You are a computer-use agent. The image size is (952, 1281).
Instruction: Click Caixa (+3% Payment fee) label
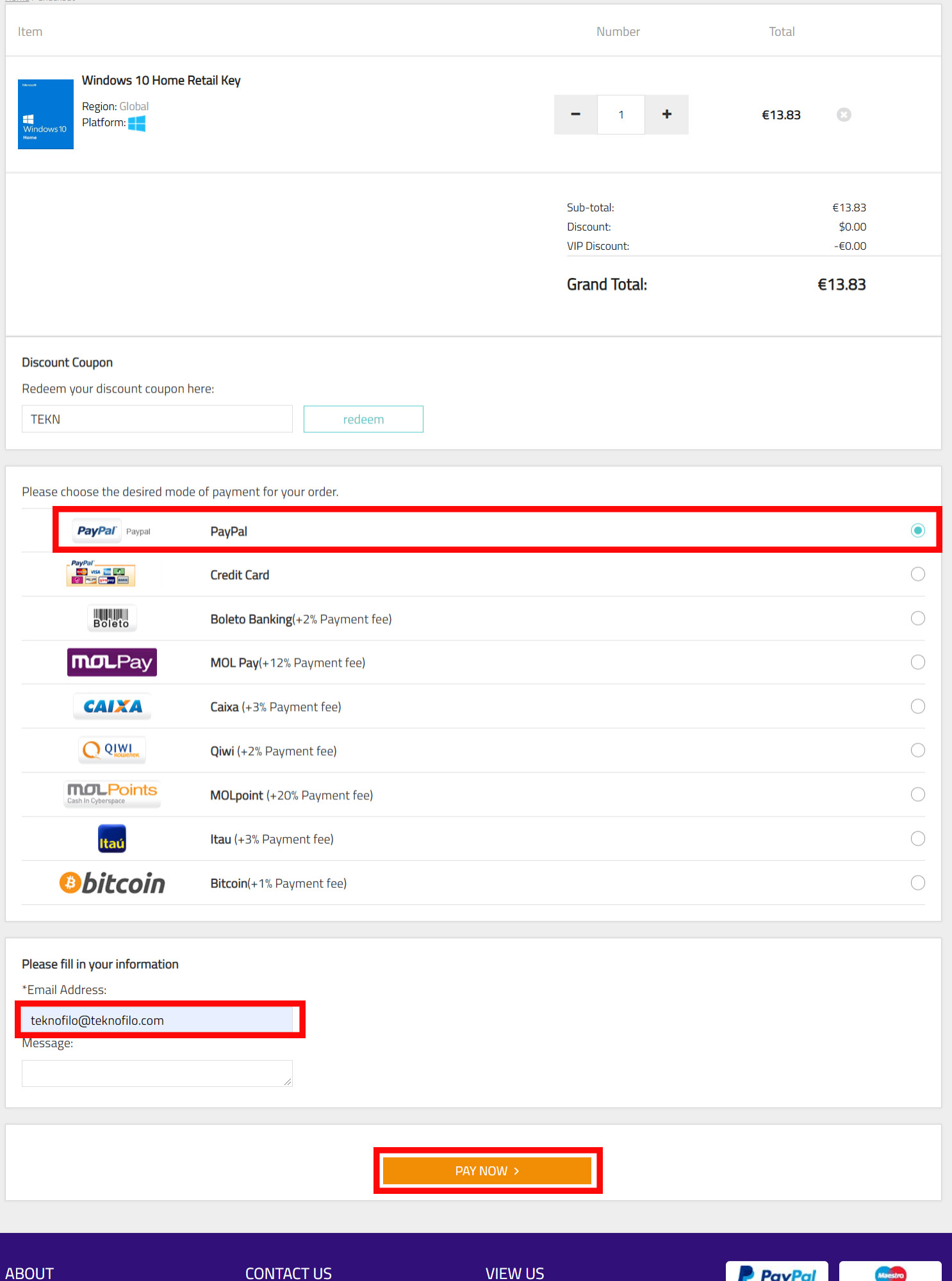[x=275, y=707]
